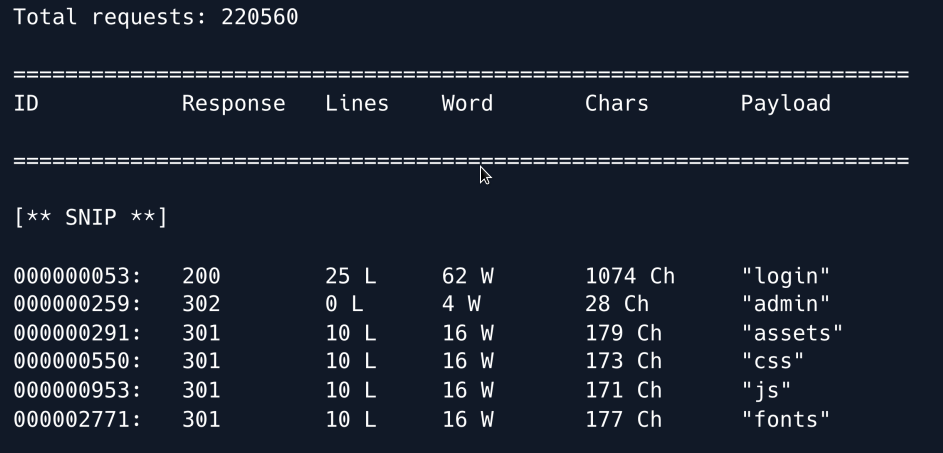943x453 pixels.
Task: Select the "login" payload entry
Action: (786, 276)
